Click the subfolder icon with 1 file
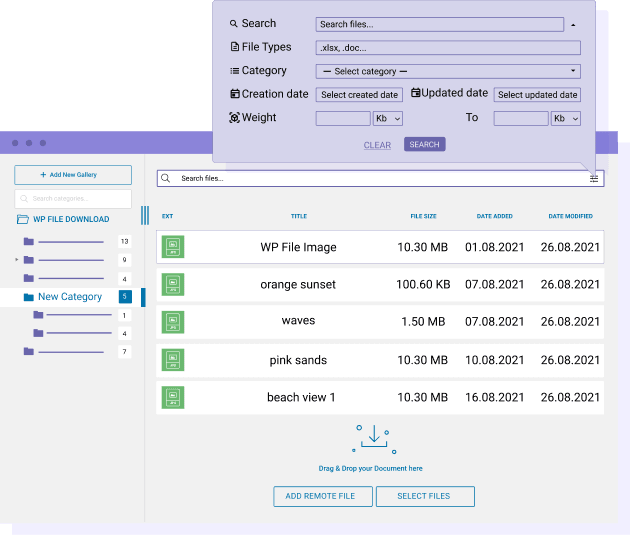Image resolution: width=630 pixels, height=535 pixels. coord(38,314)
